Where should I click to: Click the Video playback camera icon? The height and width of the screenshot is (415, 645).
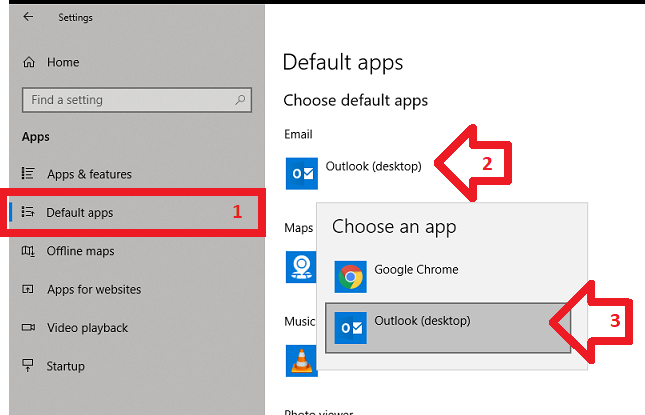(x=28, y=327)
